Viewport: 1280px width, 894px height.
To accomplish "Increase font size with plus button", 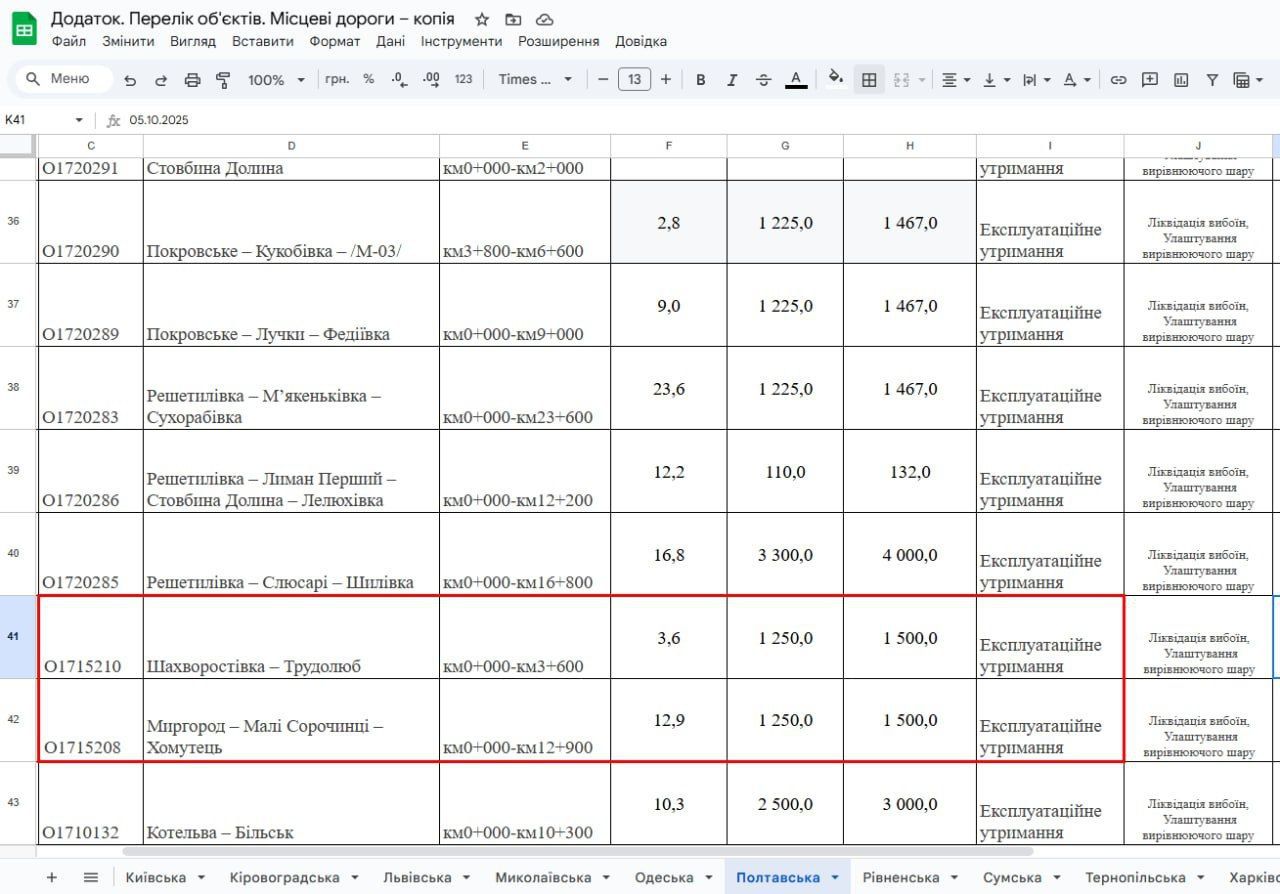I will 666,80.
